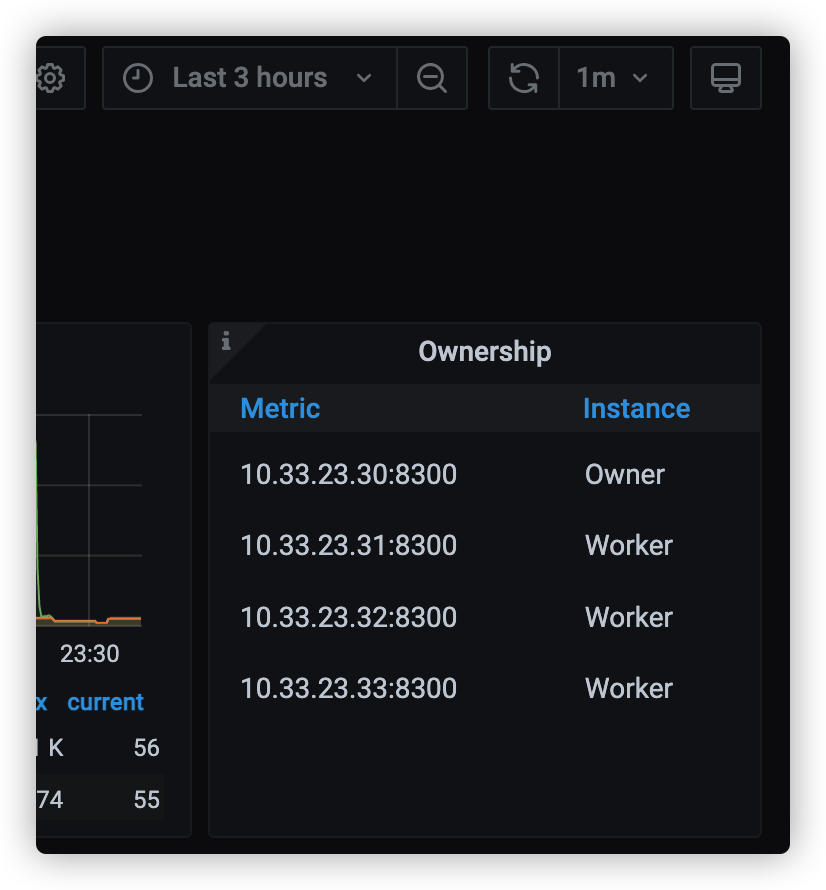Click the 23:30 time axis label
The height and width of the screenshot is (890, 826).
89,654
